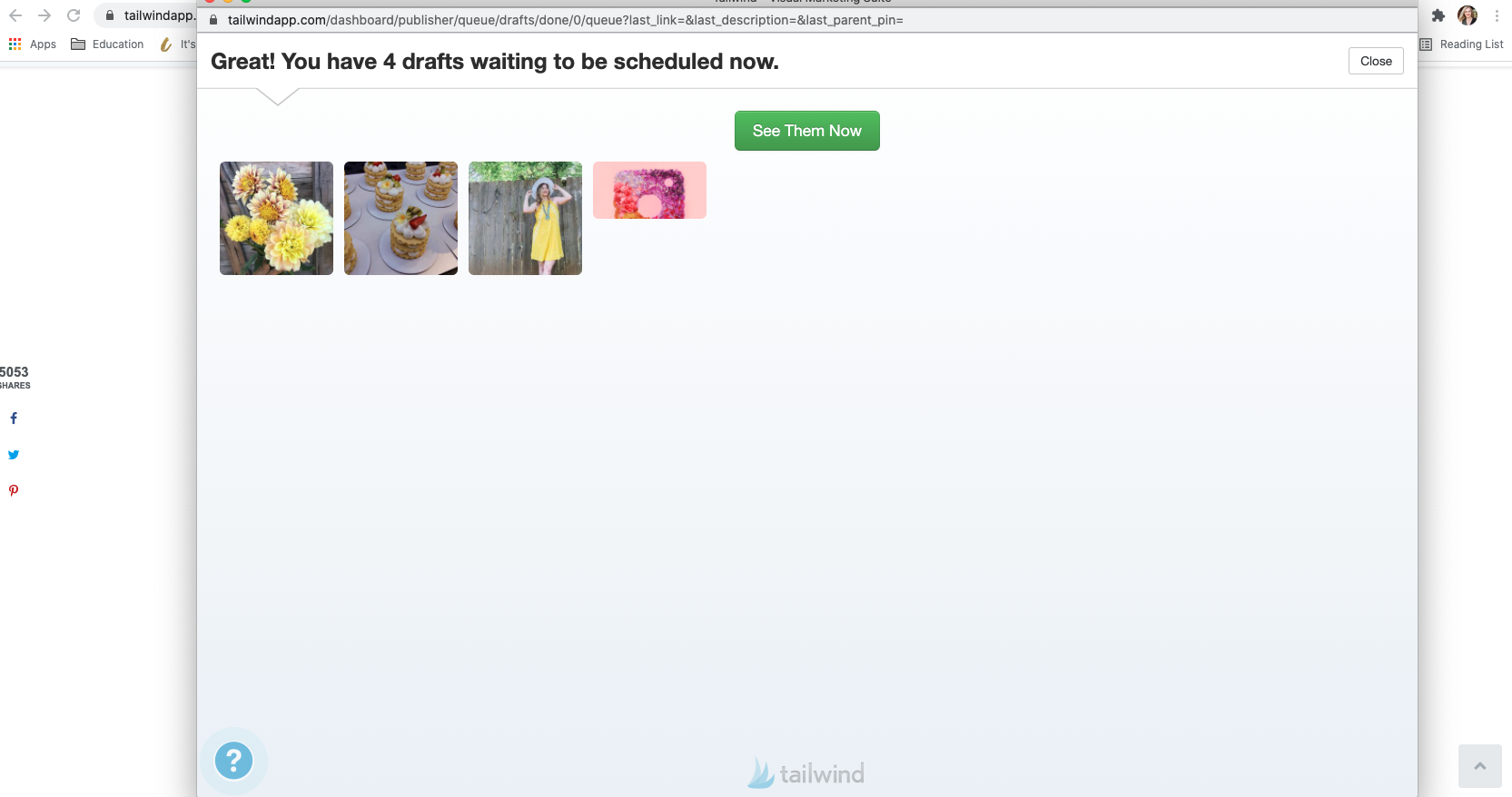This screenshot has width=1512, height=797.
Task: Select the mini naked cakes thumbnail
Action: click(400, 218)
